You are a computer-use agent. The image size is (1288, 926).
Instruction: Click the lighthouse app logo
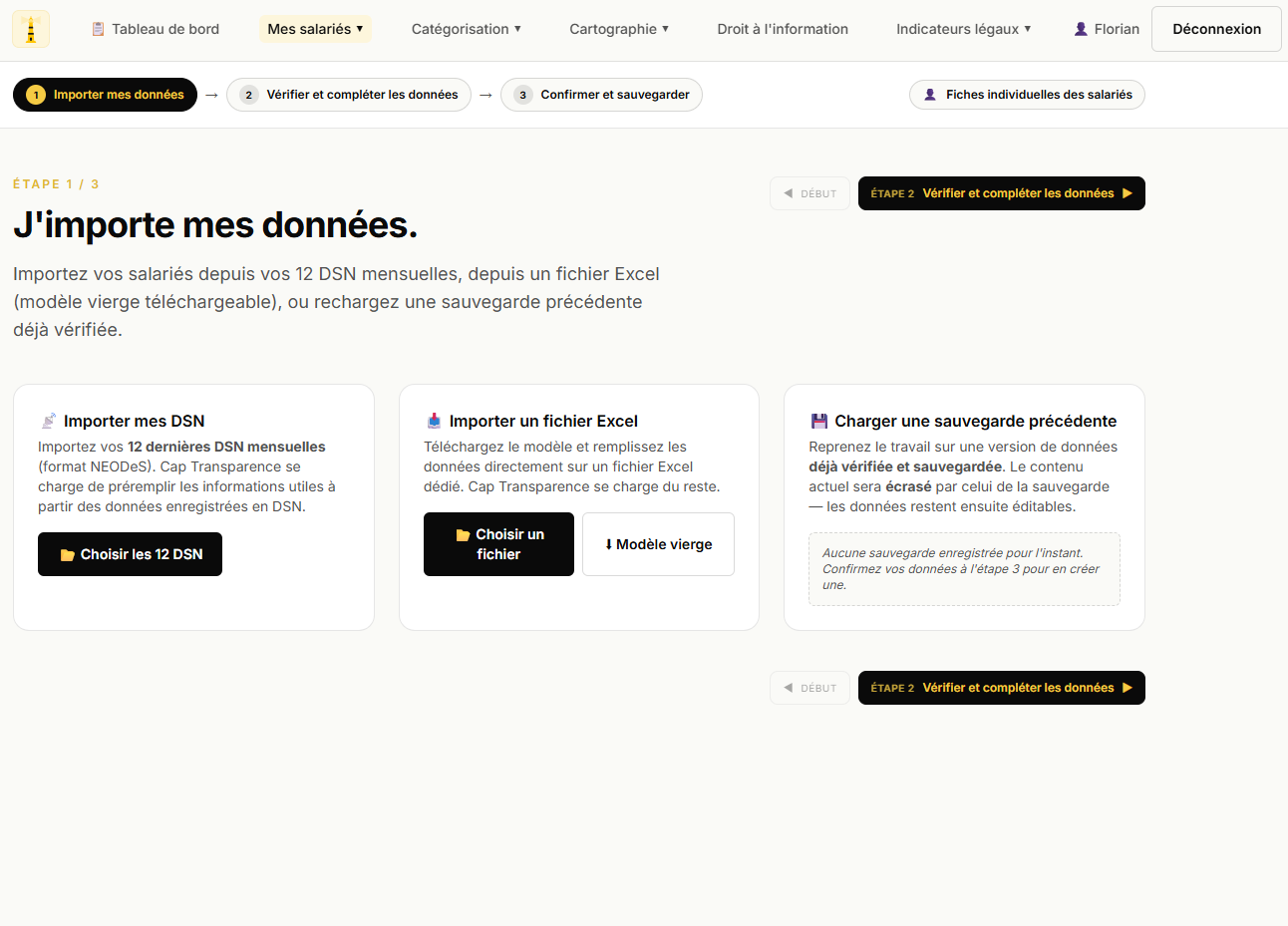coord(31,29)
